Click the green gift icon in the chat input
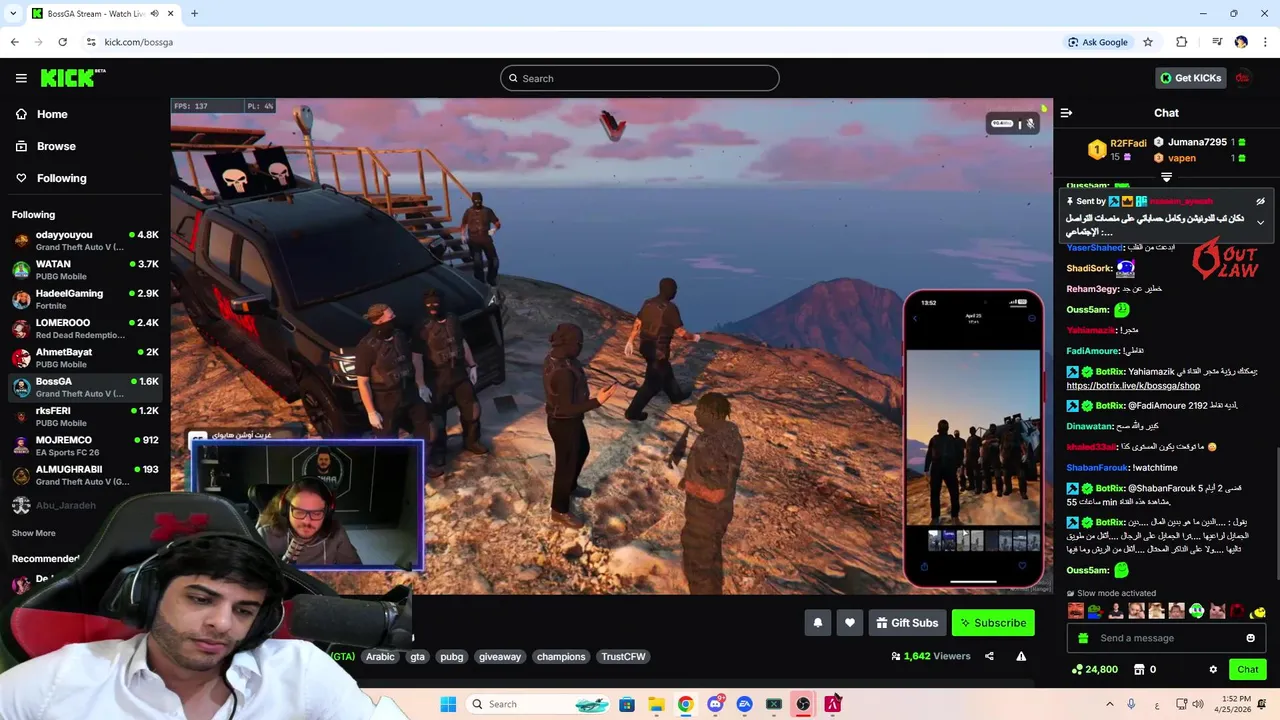This screenshot has height=720, width=1280. tap(1083, 638)
